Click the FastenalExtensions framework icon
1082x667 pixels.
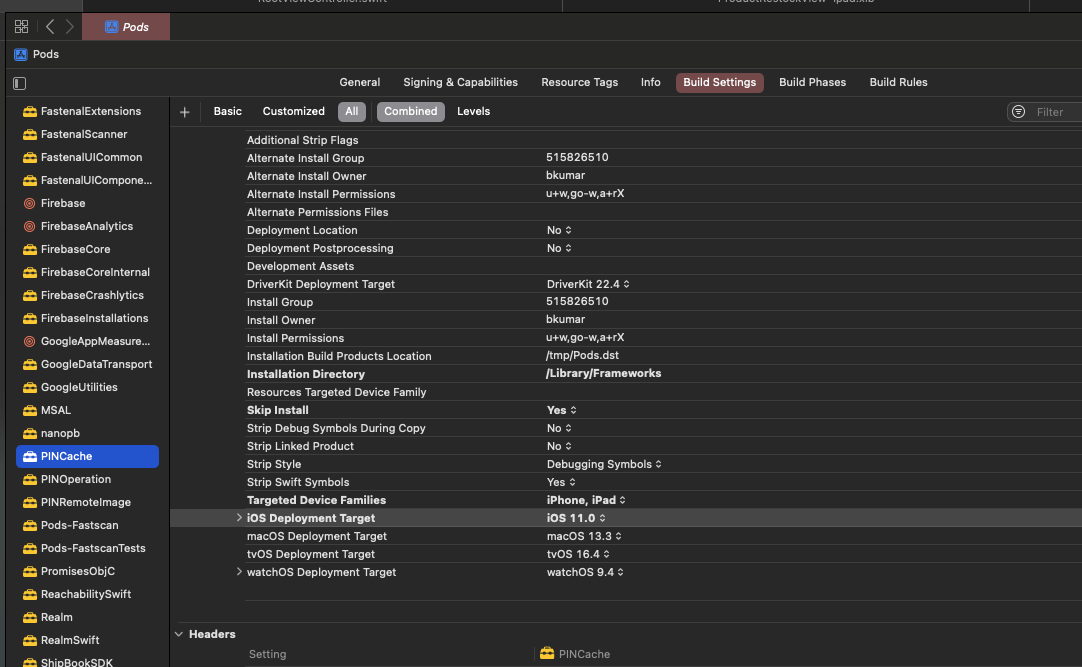click(30, 111)
